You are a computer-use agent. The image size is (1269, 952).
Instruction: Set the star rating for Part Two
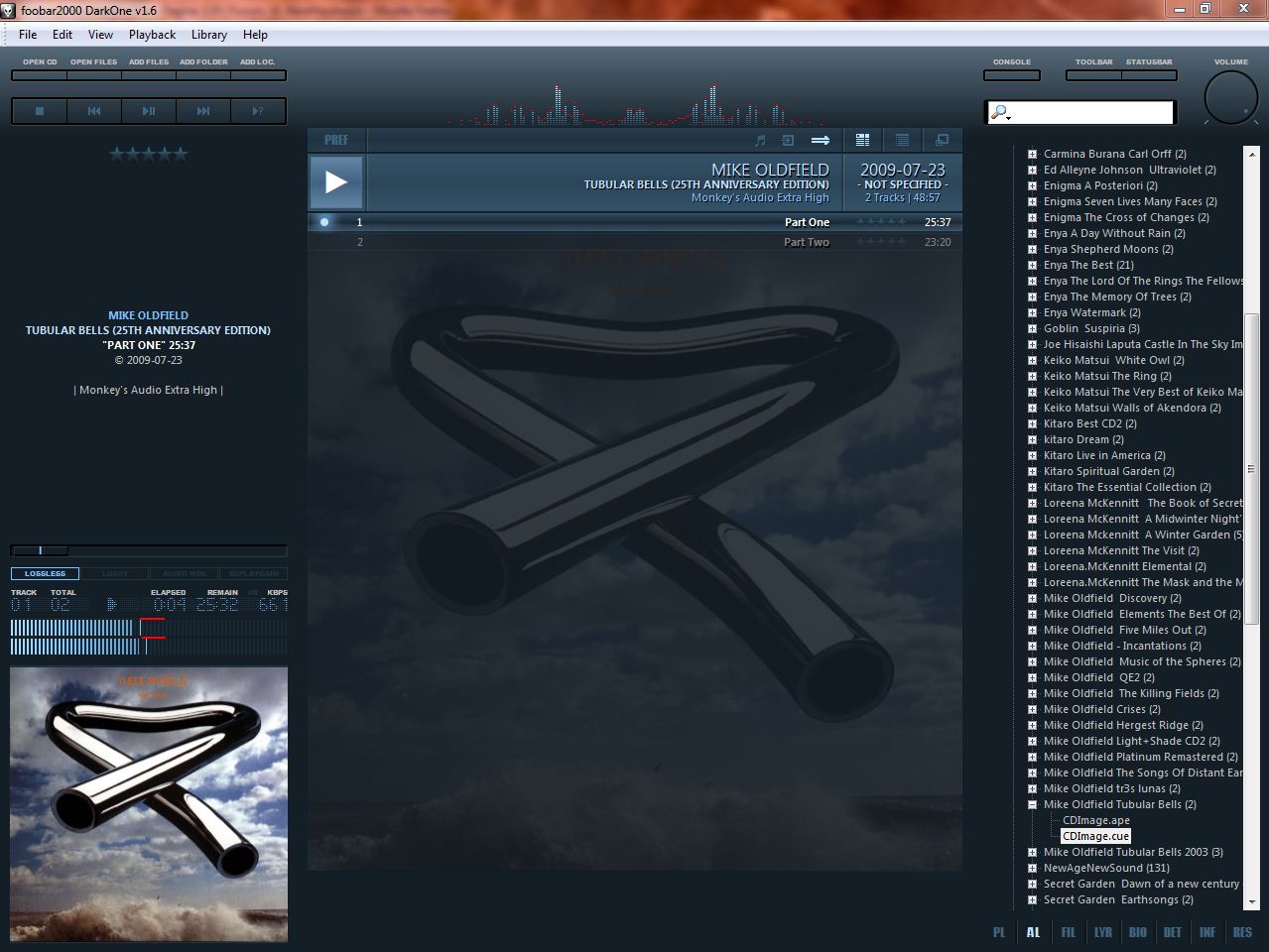881,242
